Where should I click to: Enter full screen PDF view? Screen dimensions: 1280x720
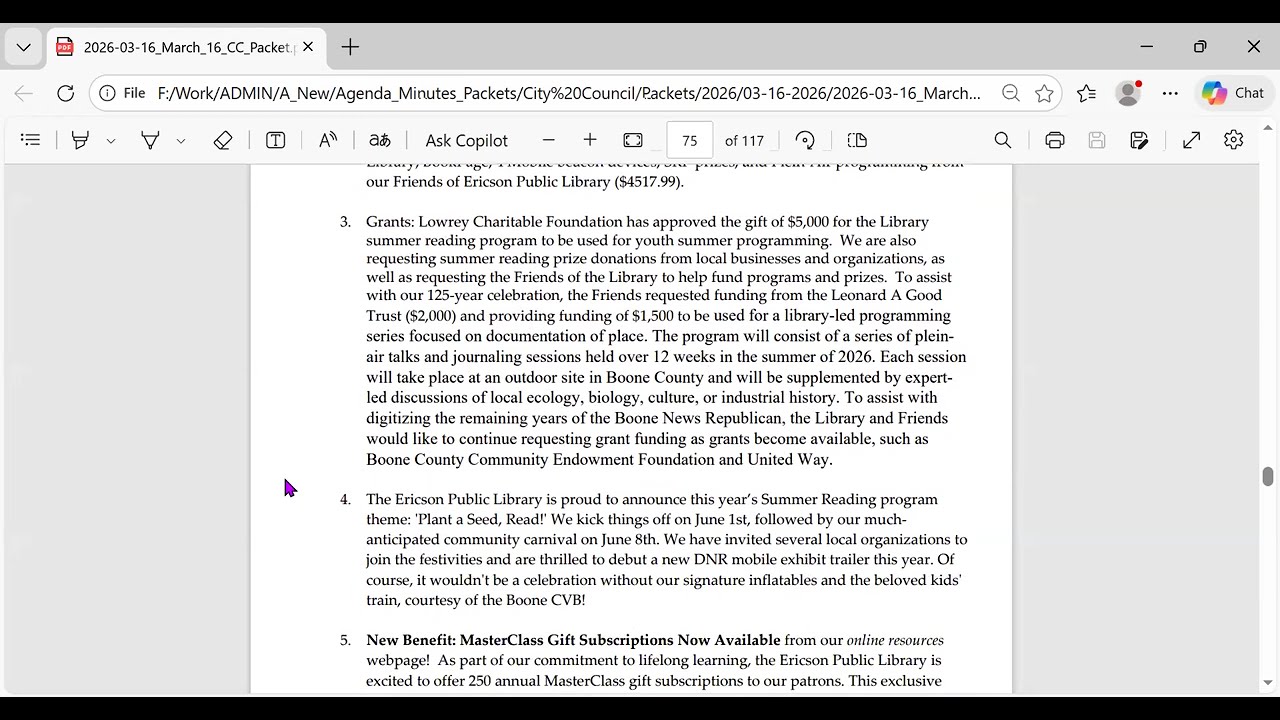[x=1191, y=141]
